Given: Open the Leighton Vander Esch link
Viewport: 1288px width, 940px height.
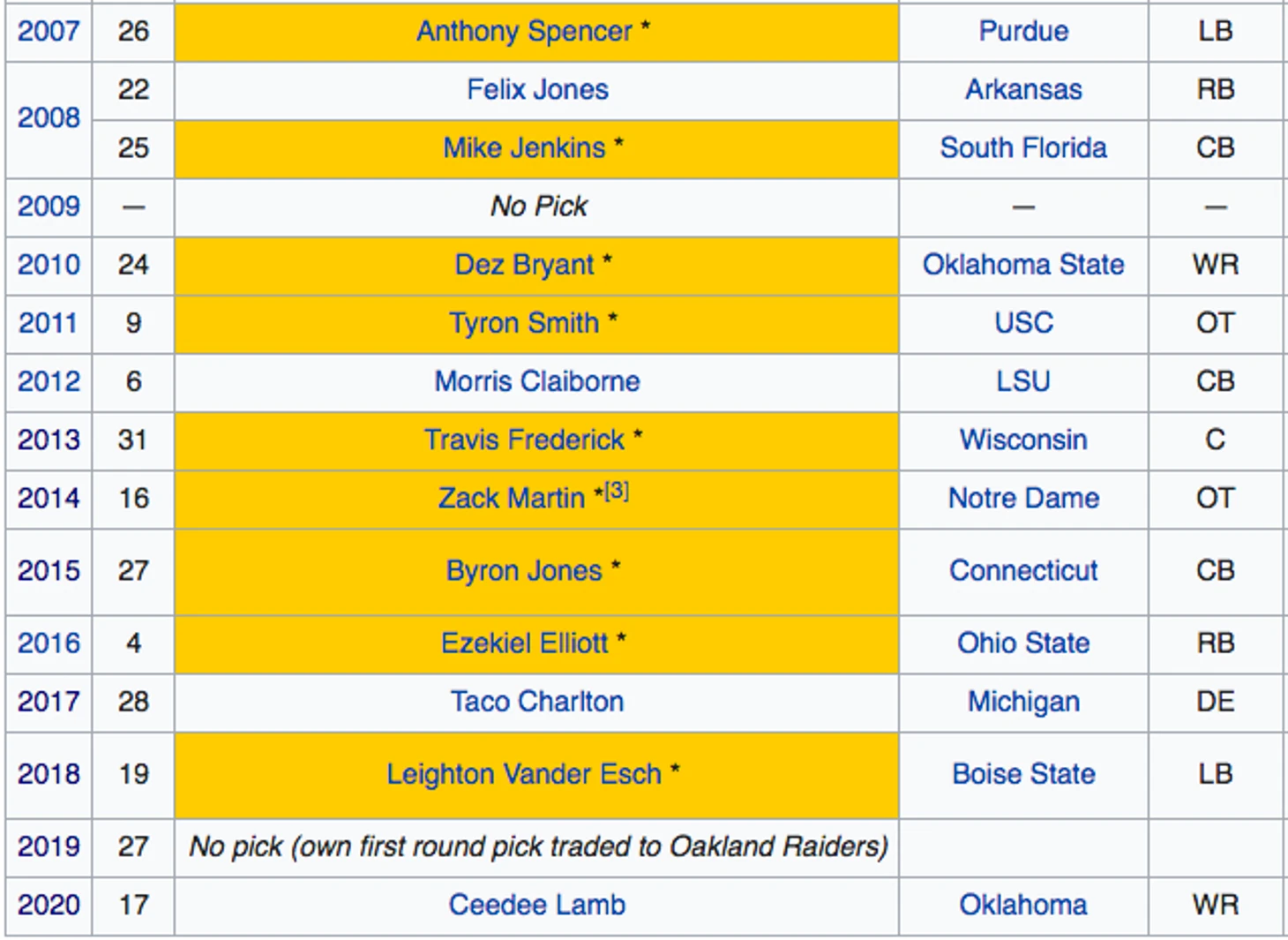Looking at the screenshot, I should click(524, 775).
